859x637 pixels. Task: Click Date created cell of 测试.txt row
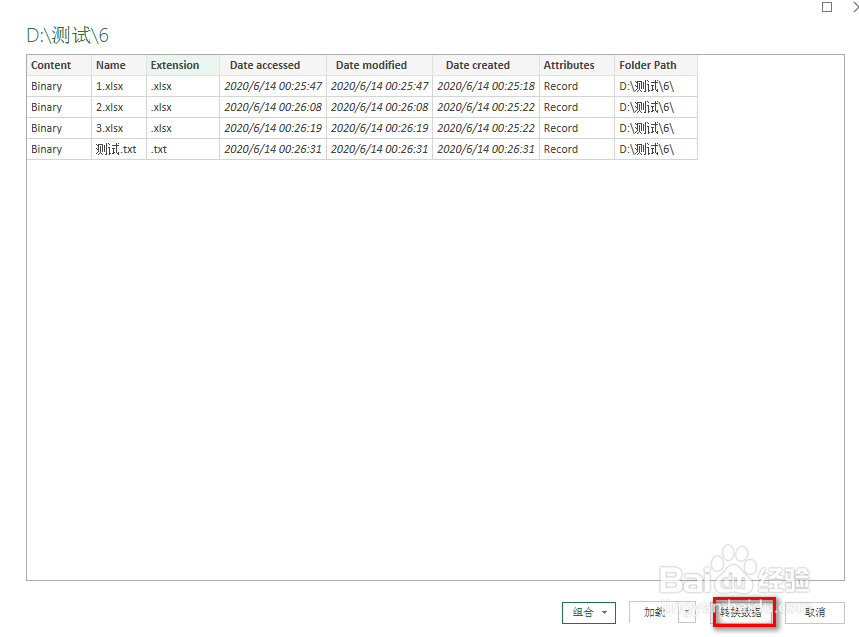coord(486,149)
